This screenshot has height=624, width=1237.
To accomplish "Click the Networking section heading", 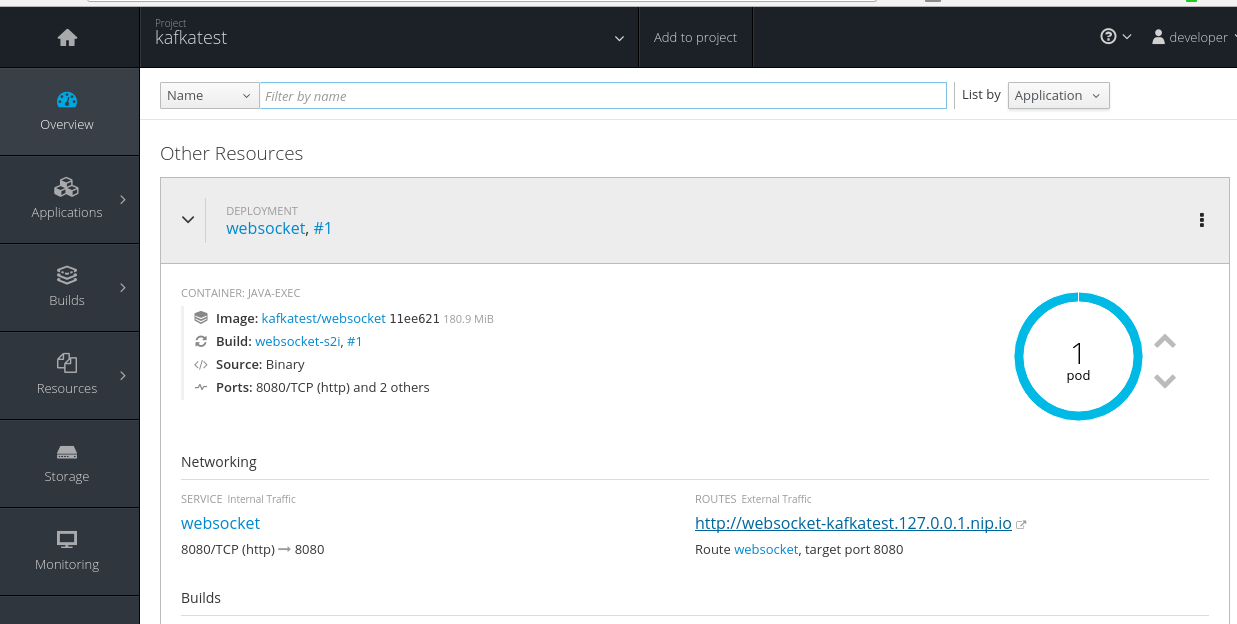I will [219, 462].
